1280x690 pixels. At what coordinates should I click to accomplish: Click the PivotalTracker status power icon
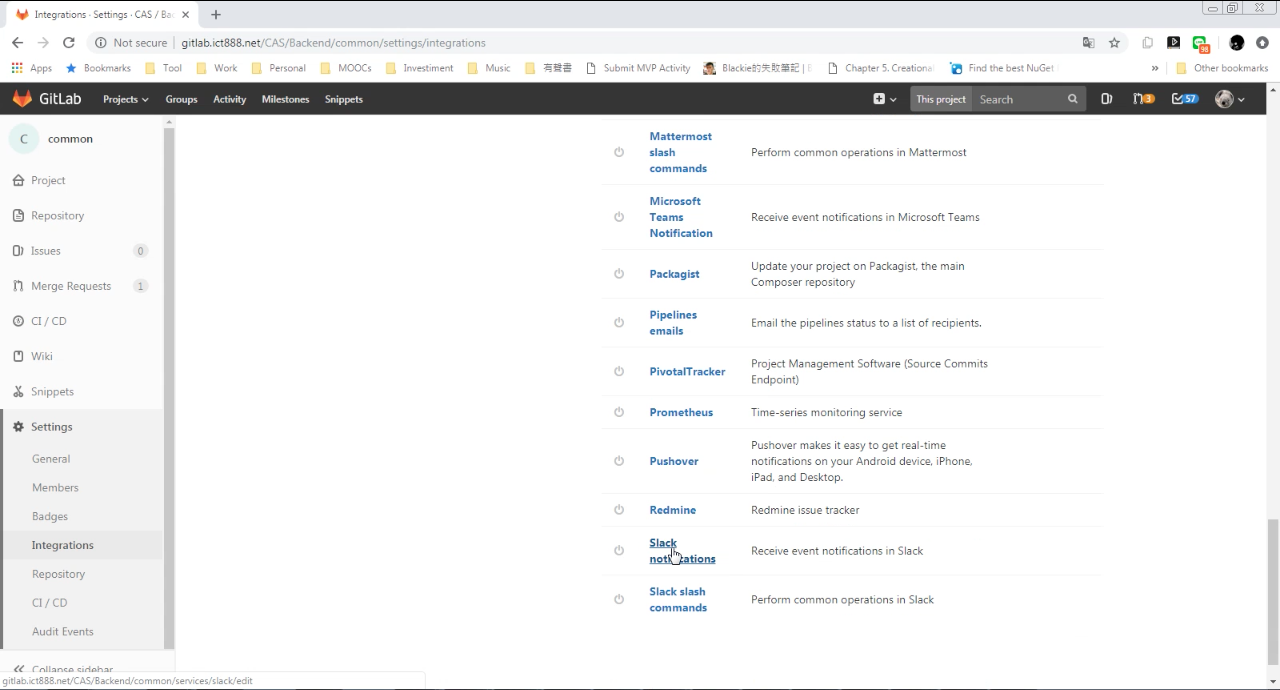(x=619, y=371)
